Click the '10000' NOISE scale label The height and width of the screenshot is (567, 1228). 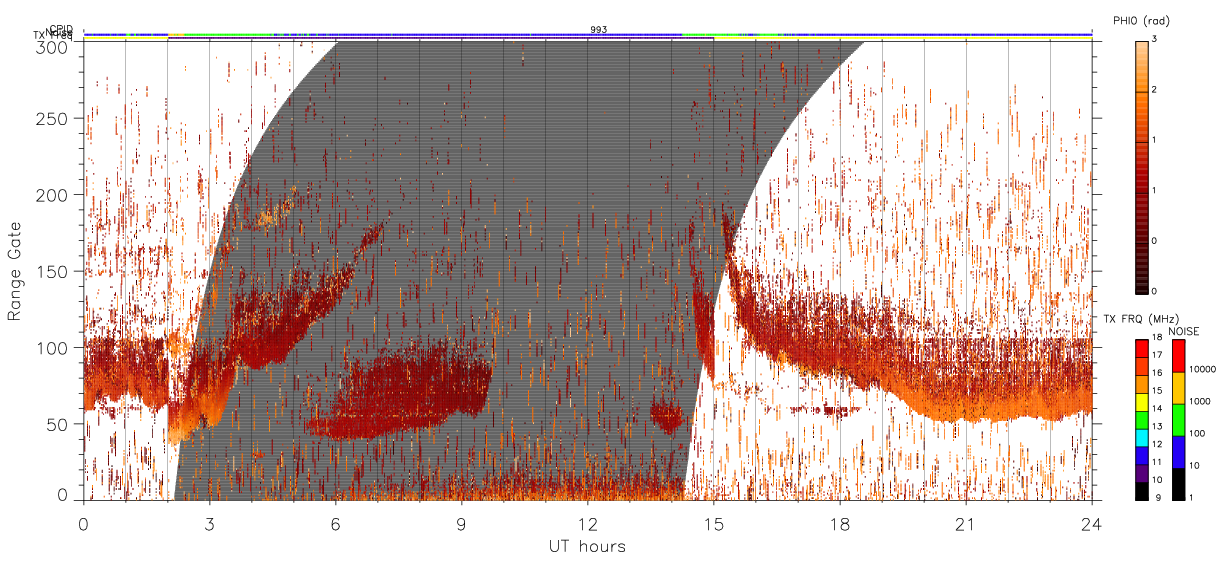point(1202,368)
